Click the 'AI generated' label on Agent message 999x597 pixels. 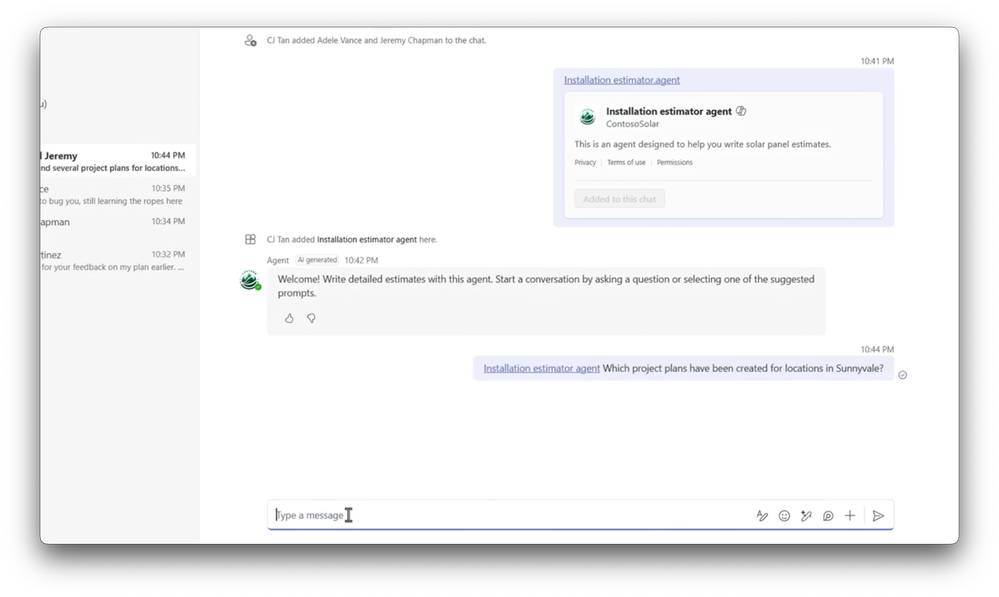pyautogui.click(x=317, y=260)
